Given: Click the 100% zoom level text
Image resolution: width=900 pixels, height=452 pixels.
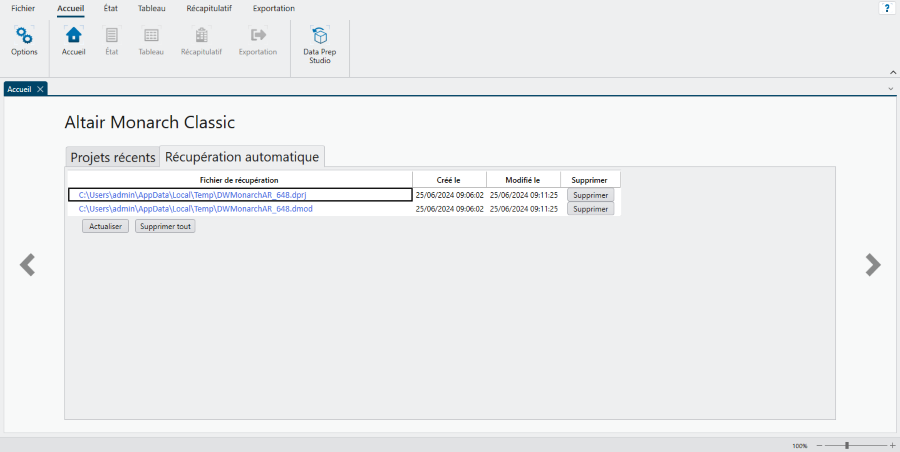Looking at the screenshot, I should tap(800, 446).
